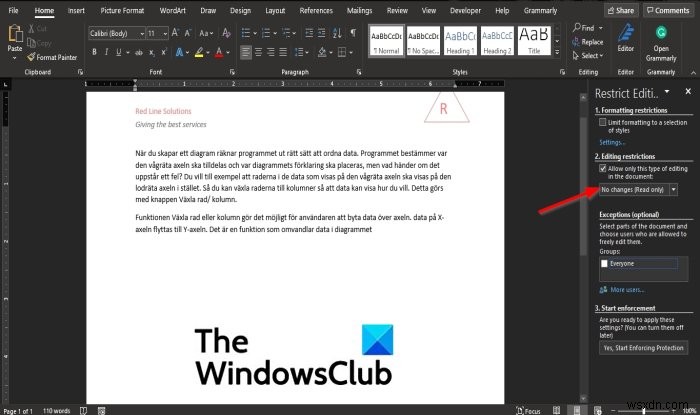Screen dimensions: 700x415
Task: Select the Title style thumbnail
Action: (534, 41)
